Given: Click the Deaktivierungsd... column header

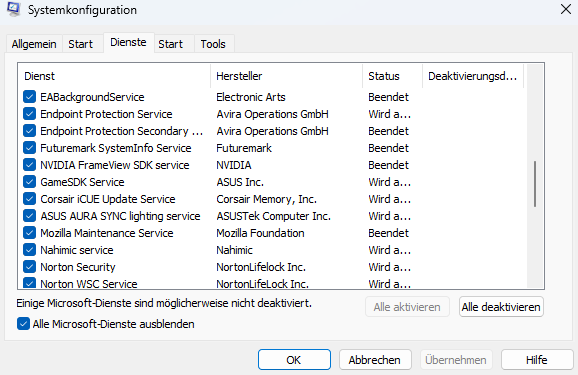Looking at the screenshot, I should pyautogui.click(x=473, y=76).
